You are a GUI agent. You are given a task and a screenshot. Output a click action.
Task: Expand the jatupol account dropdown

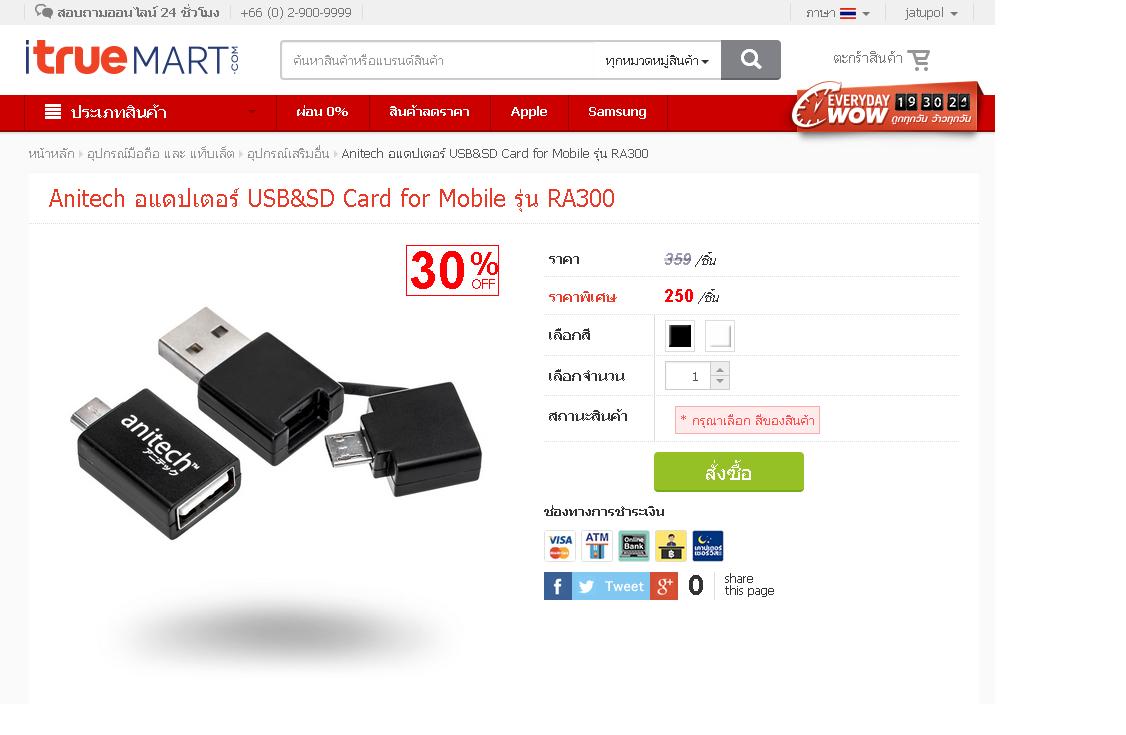coord(931,13)
